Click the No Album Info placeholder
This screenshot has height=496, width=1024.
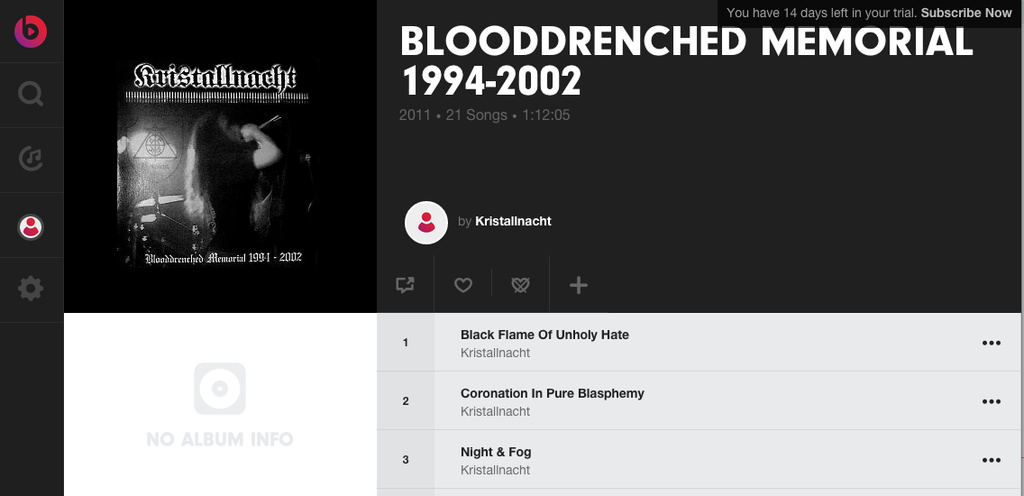[220, 405]
